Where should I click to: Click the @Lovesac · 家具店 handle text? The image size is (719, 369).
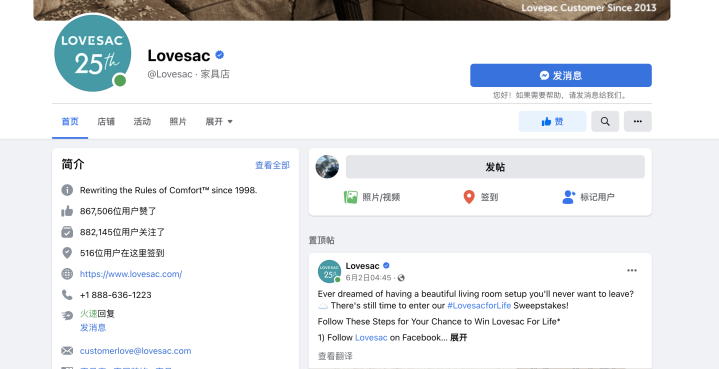(188, 74)
